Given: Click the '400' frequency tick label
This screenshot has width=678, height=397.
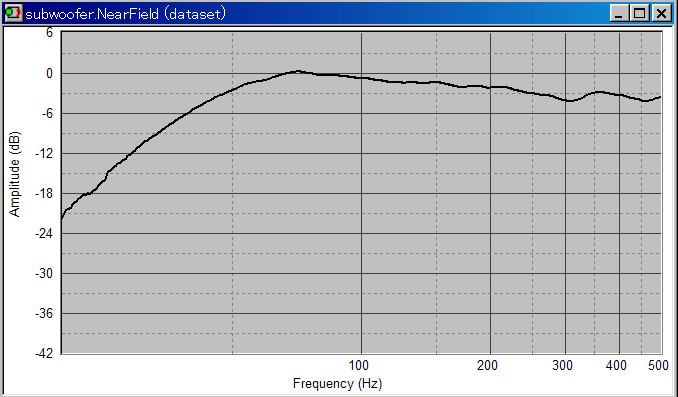Looking at the screenshot, I should pyautogui.click(x=616, y=366).
